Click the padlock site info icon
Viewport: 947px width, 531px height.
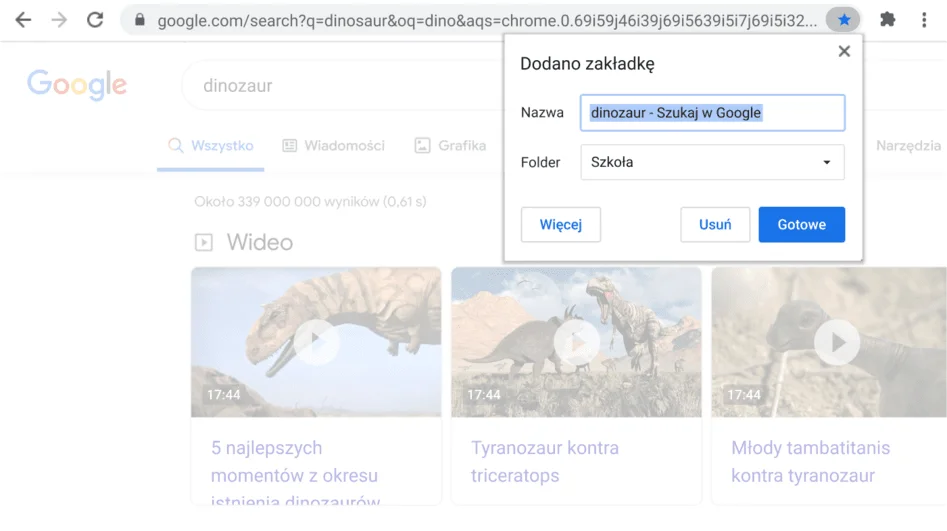(139, 20)
